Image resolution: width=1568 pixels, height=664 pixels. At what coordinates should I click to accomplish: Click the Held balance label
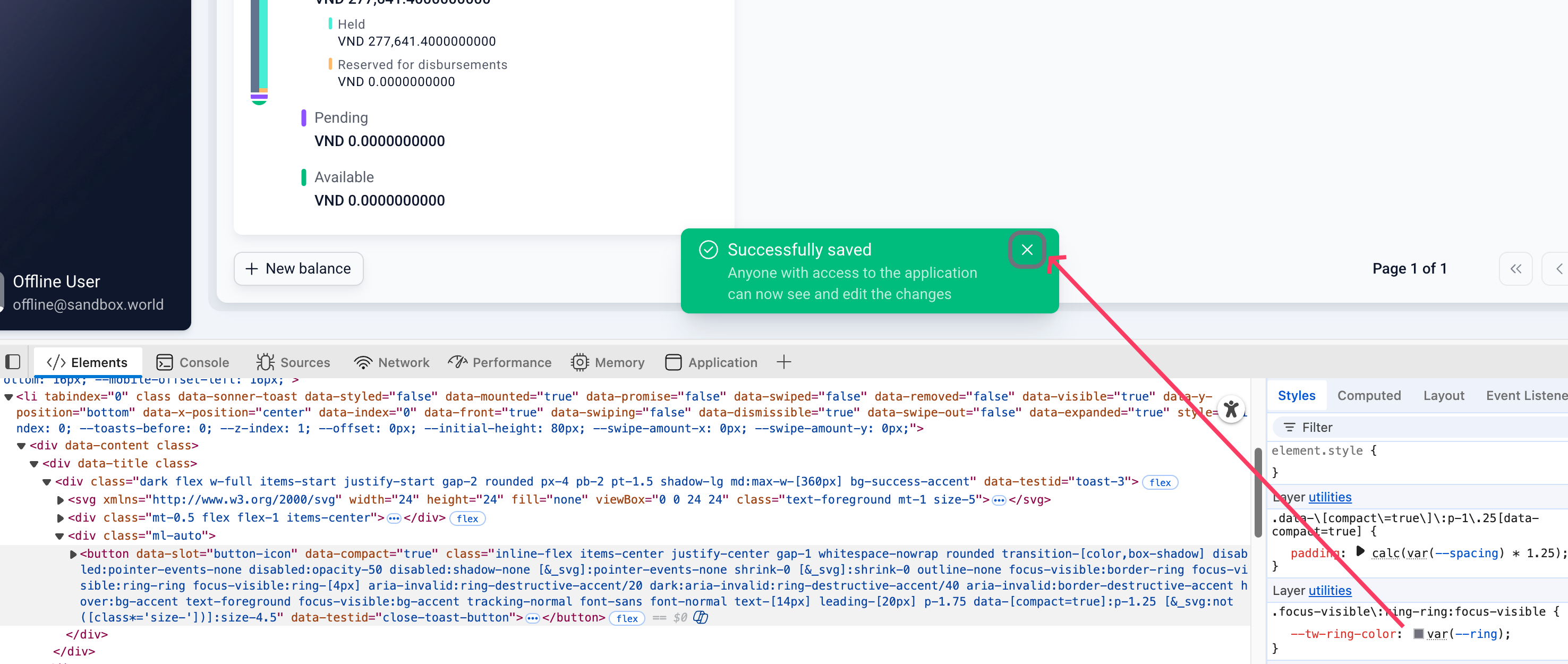click(x=351, y=24)
